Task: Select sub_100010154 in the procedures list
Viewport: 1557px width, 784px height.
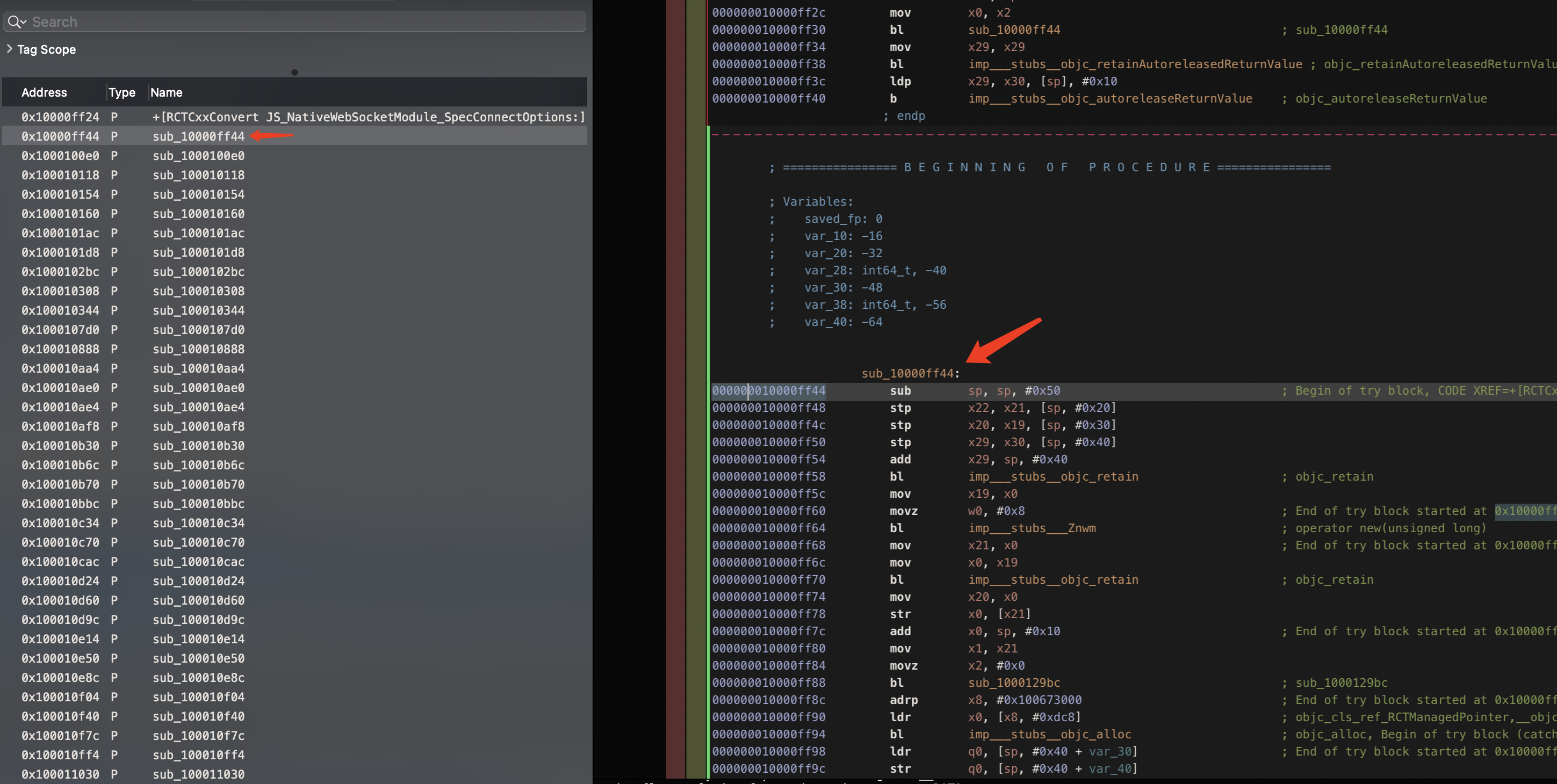Action: point(294,194)
